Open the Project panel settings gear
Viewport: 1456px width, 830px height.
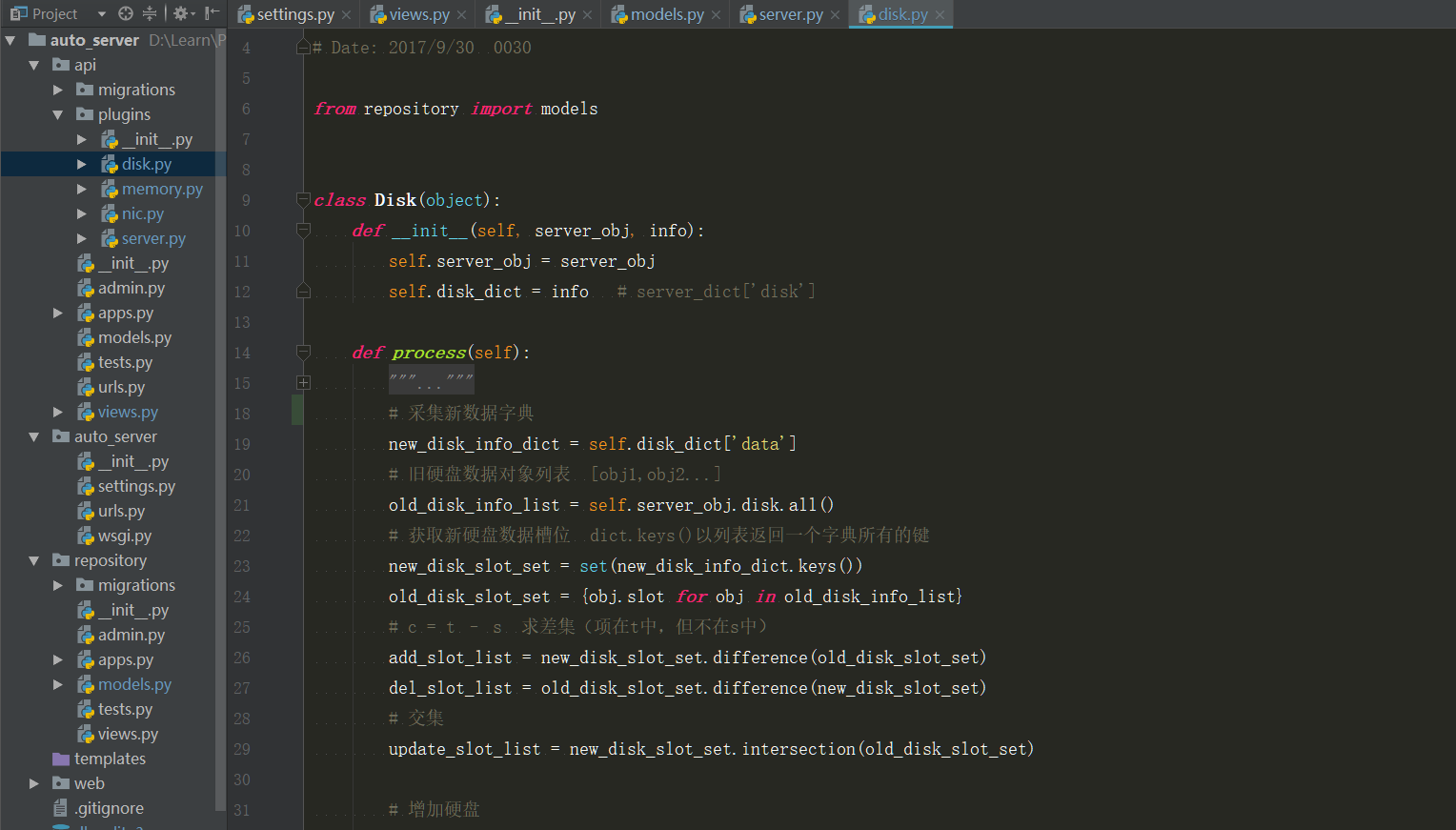click(x=182, y=13)
